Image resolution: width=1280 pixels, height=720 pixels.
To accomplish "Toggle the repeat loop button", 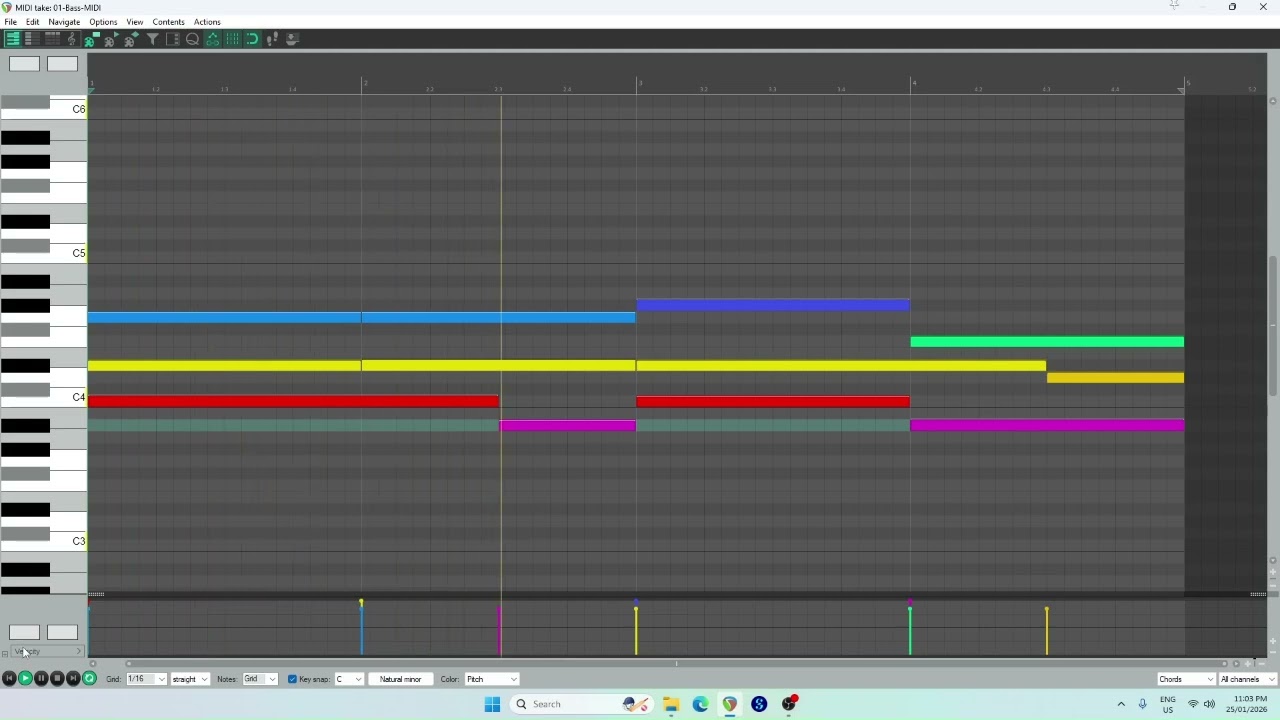I will point(89,679).
